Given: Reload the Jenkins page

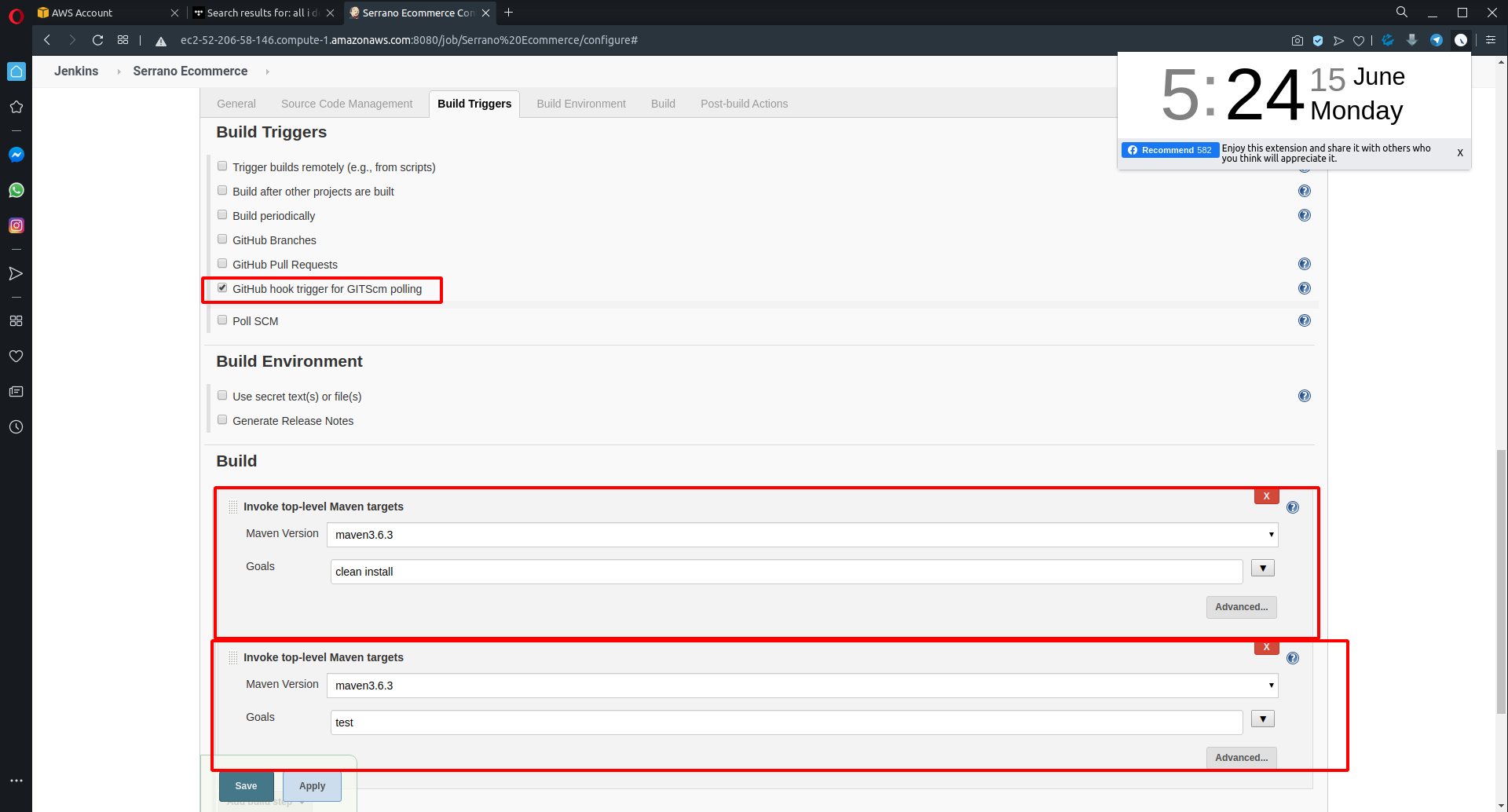Looking at the screenshot, I should point(98,40).
